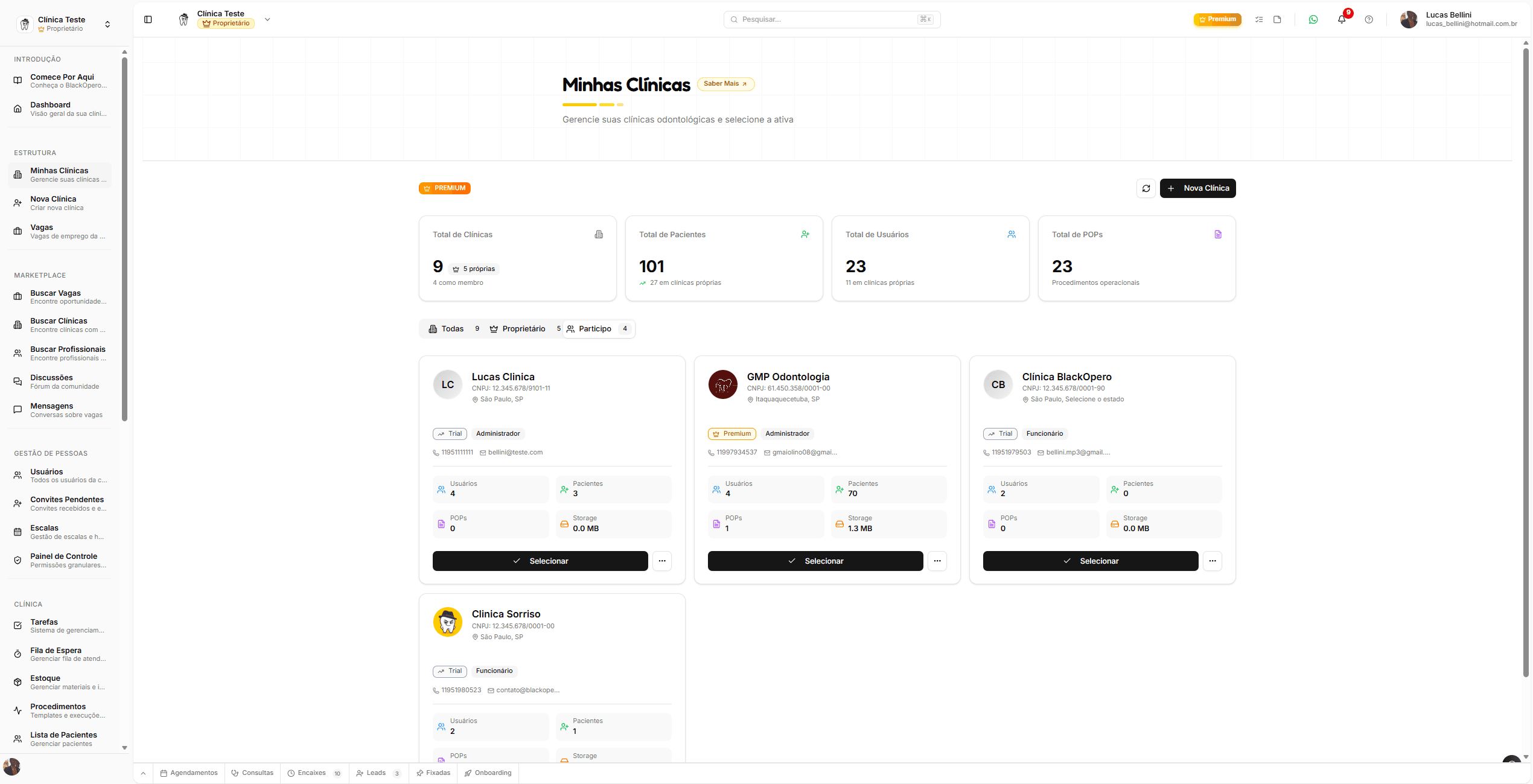The image size is (1533, 784).
Task: Open Encaixes in bottom bar
Action: (x=314, y=773)
